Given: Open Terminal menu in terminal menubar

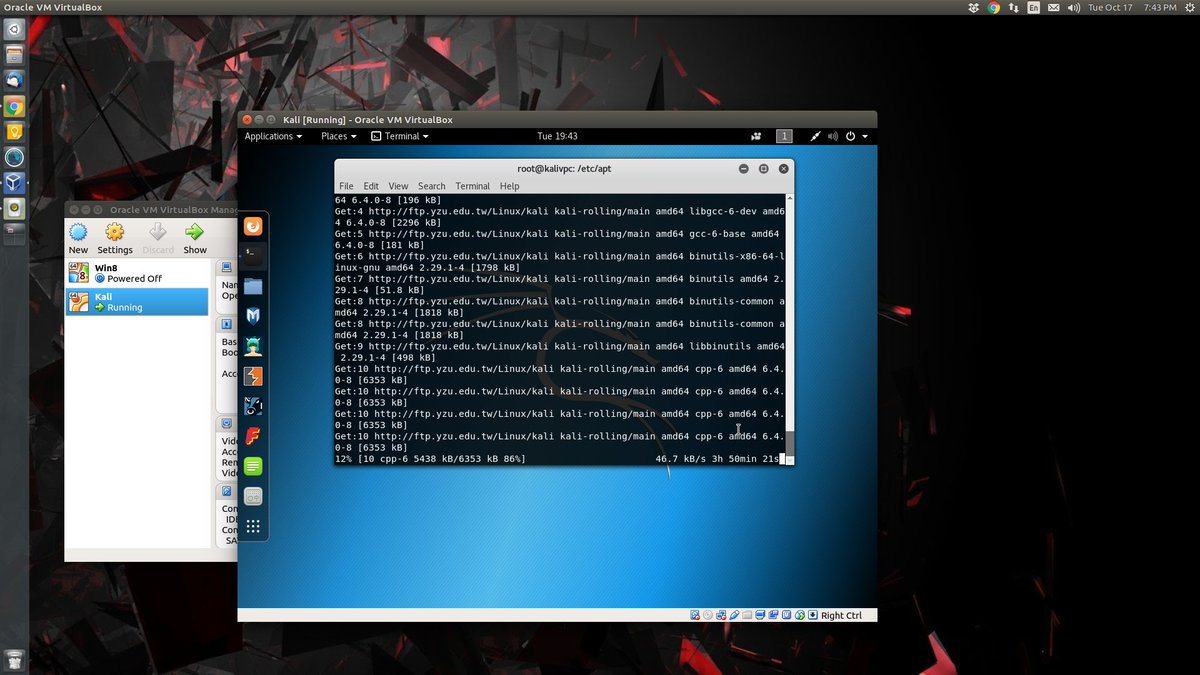Looking at the screenshot, I should click(x=473, y=186).
